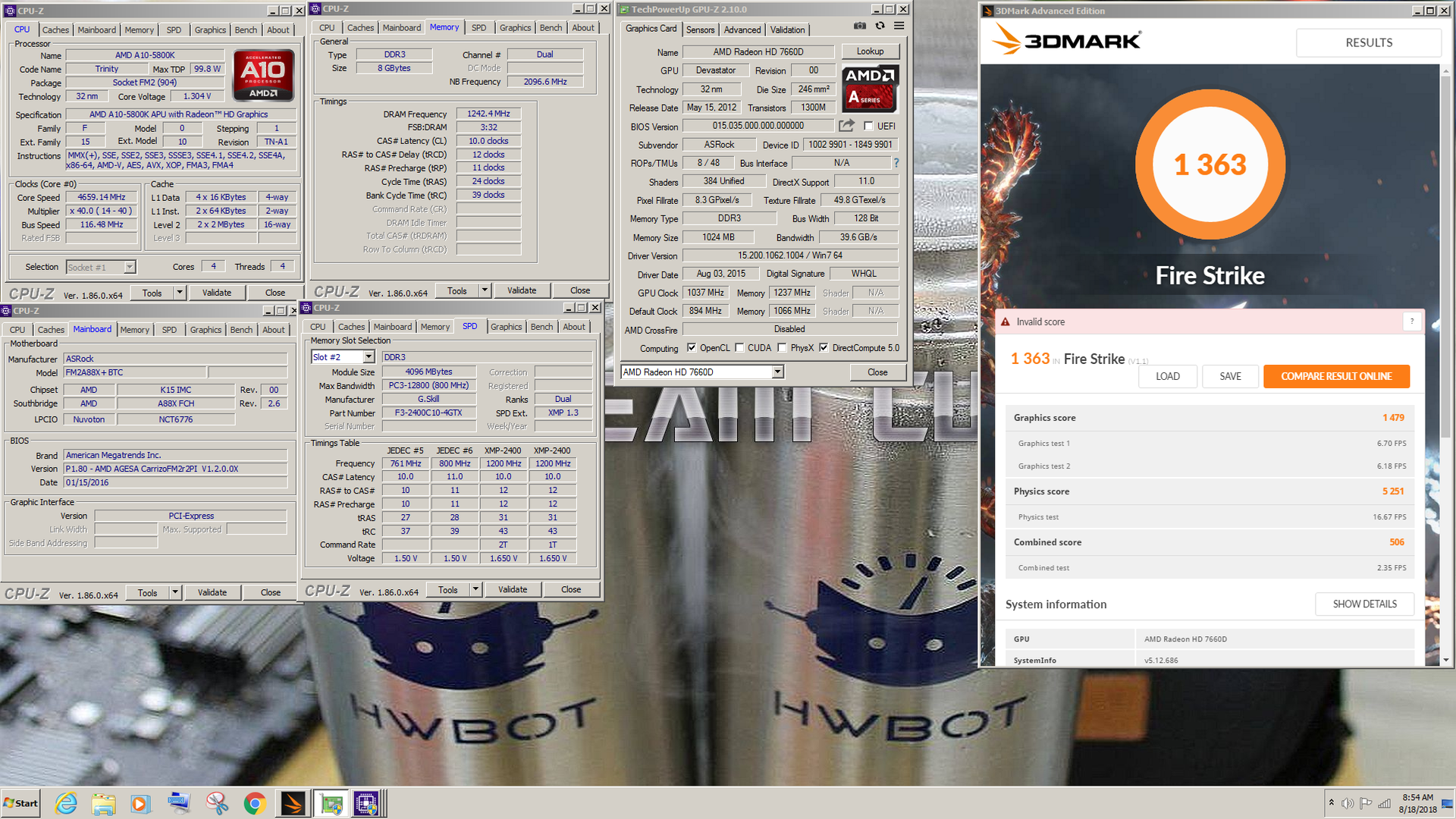Click the BIOS share/export arrow icon in GPU-Z

846,126
